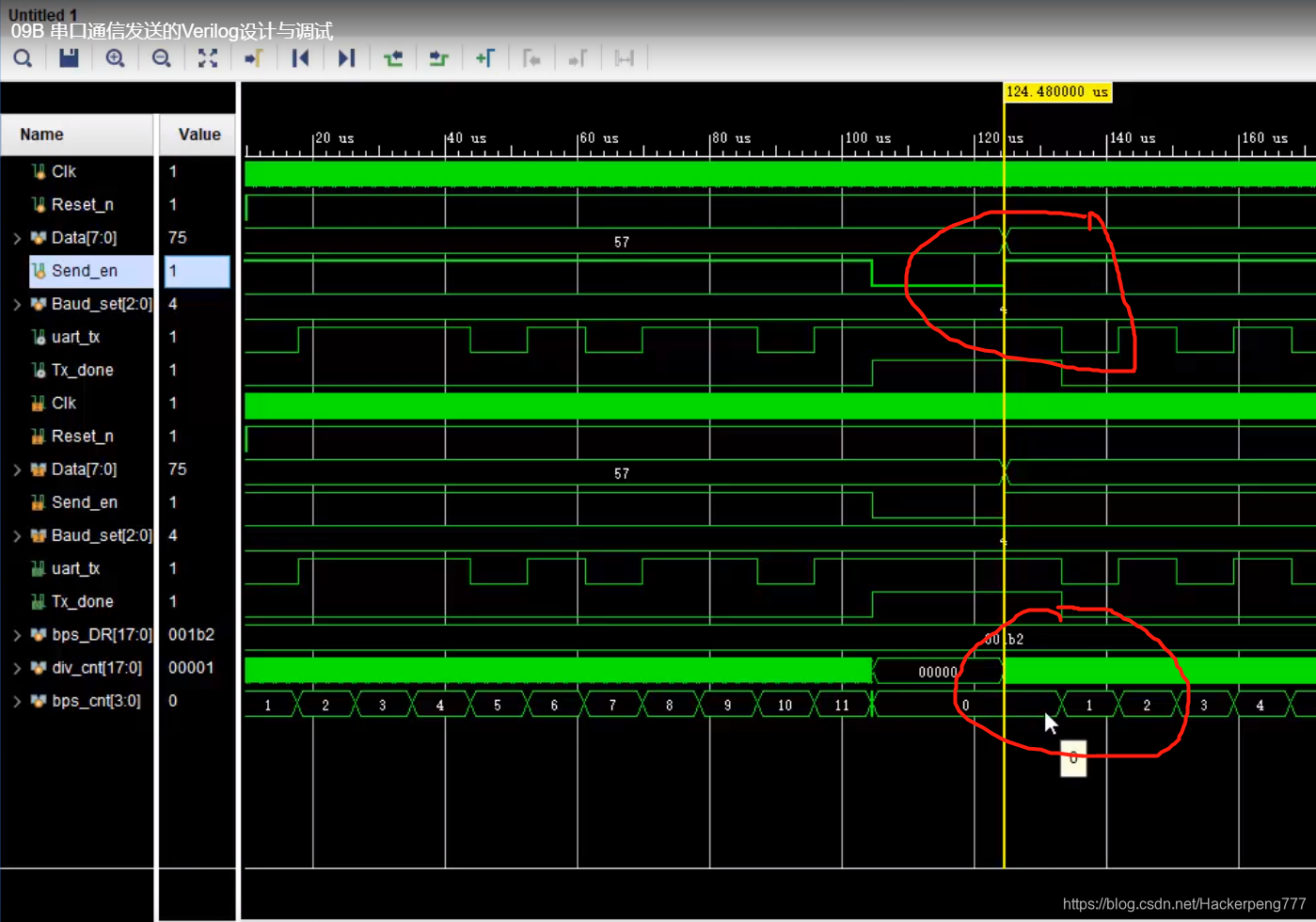Click the 60 us timeline tick
Image resolution: width=1316 pixels, height=922 pixels.
(x=599, y=138)
